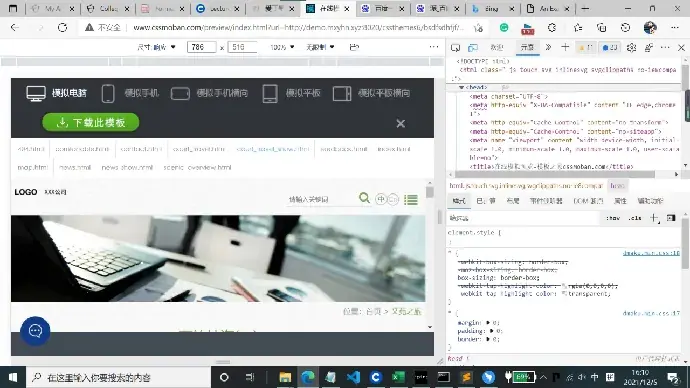Viewport: 690px width, 388px height.
Task: Switch to the Elements tab in DevTools
Action: [527, 47]
